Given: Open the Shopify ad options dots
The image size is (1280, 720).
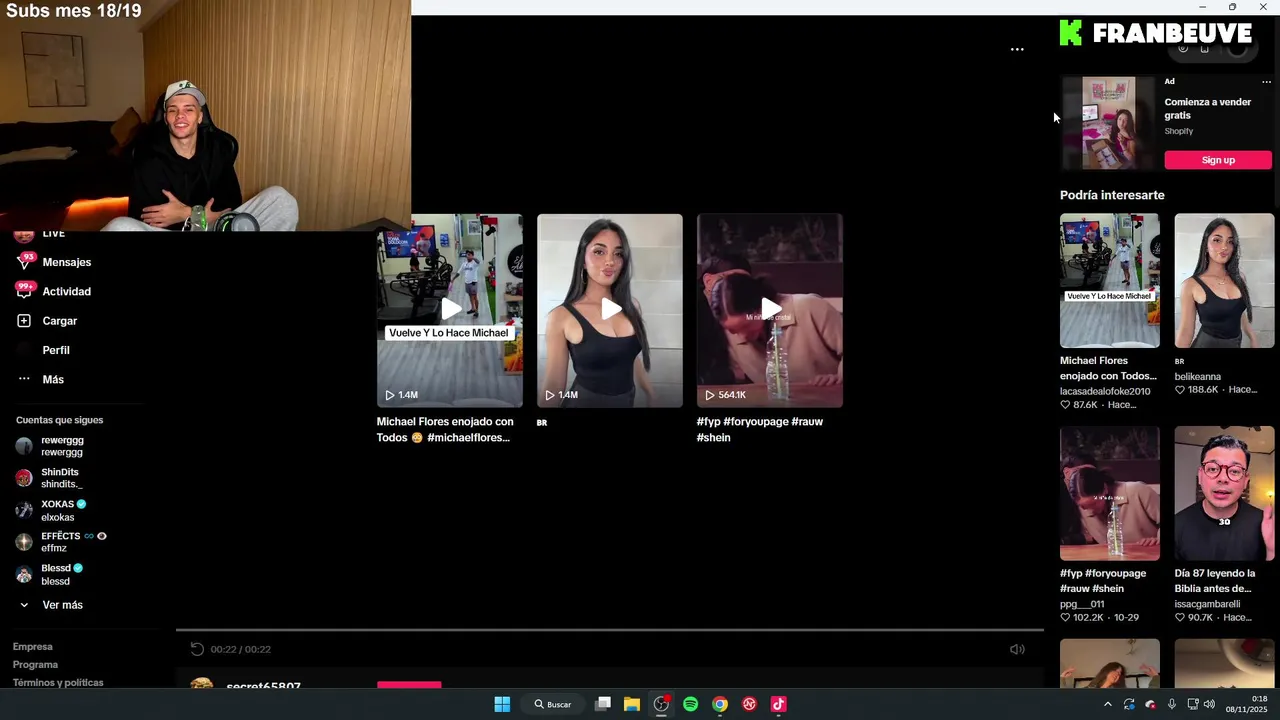Looking at the screenshot, I should point(1266,82).
